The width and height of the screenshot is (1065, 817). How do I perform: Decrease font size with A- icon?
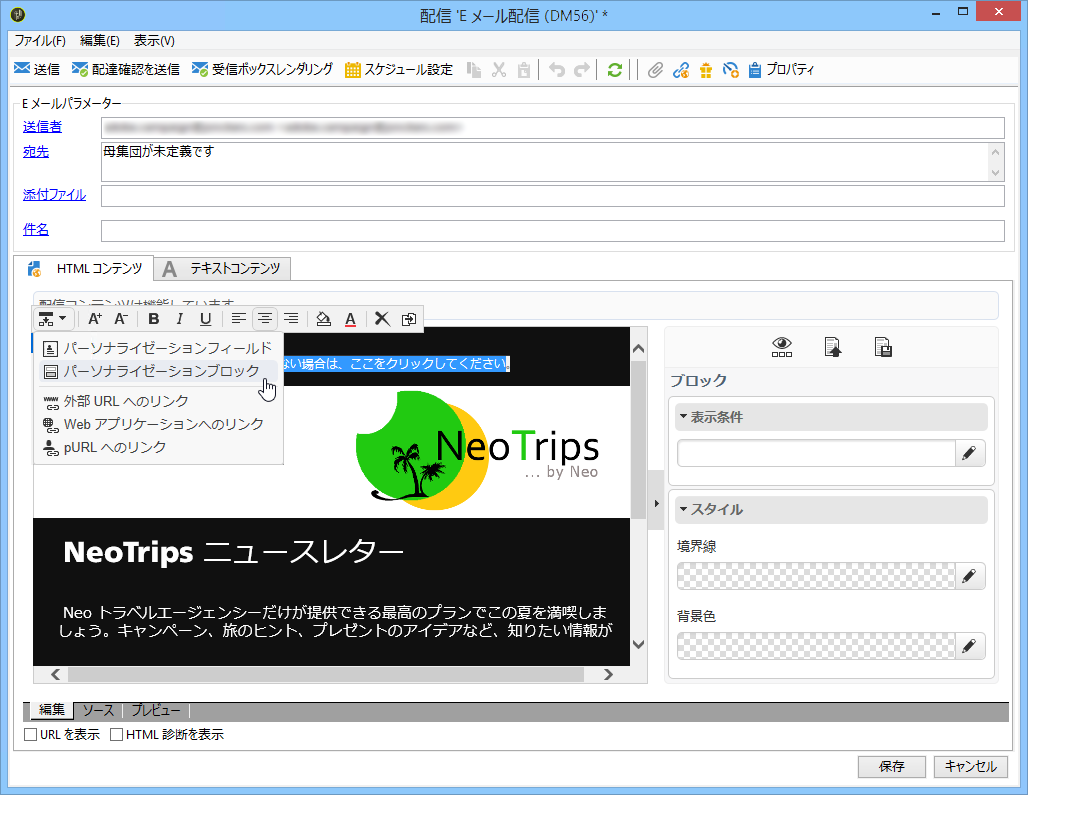tap(121, 319)
